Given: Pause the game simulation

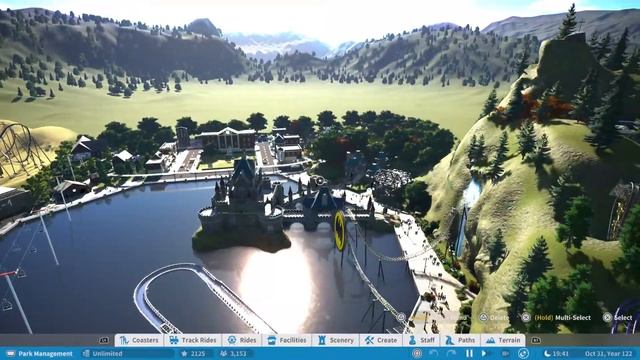Looking at the screenshot, I should tap(469, 353).
